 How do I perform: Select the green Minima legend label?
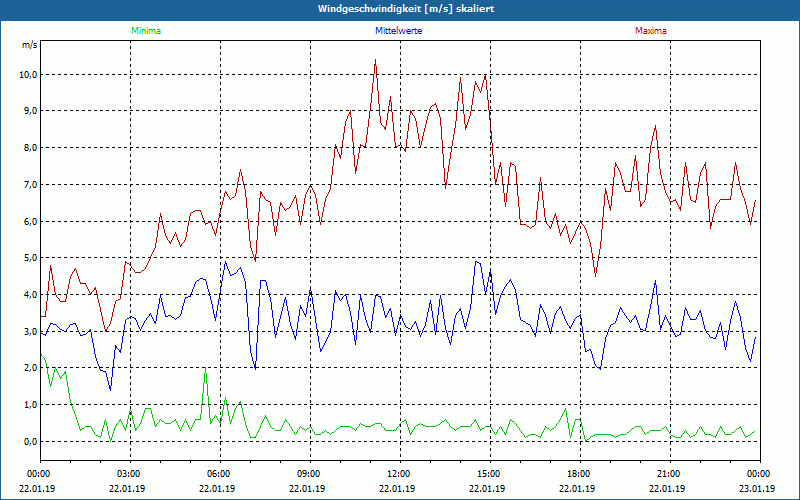pos(146,31)
